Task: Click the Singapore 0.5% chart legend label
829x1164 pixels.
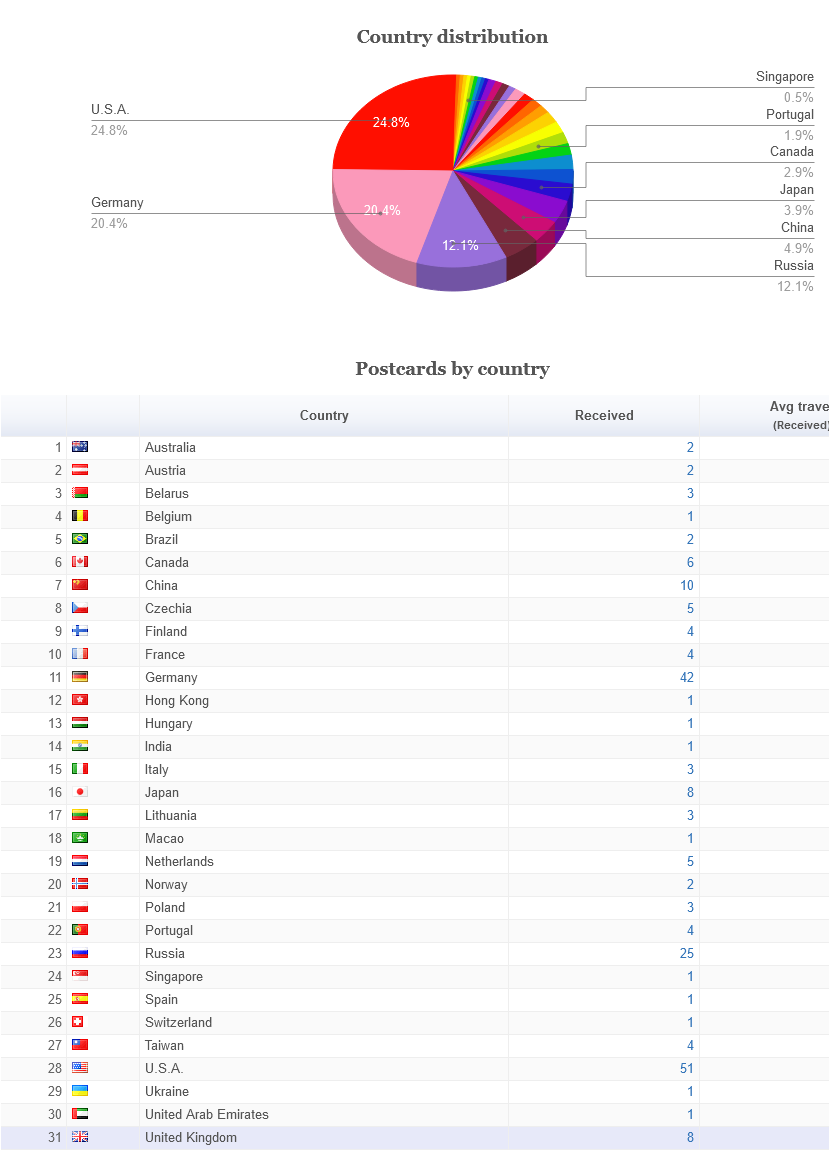Action: pos(784,87)
